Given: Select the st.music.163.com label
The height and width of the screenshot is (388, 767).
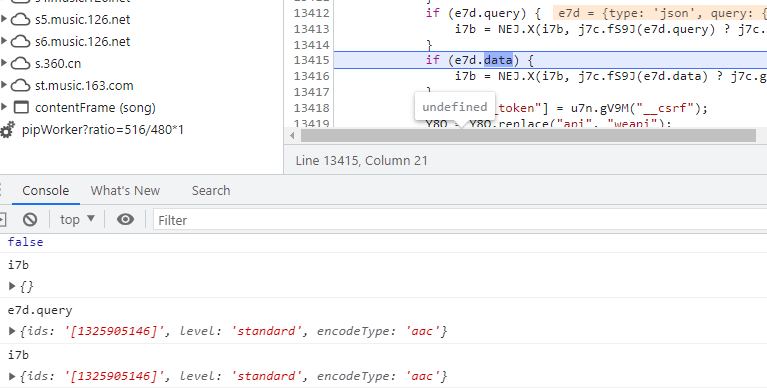Looking at the screenshot, I should (x=84, y=86).
